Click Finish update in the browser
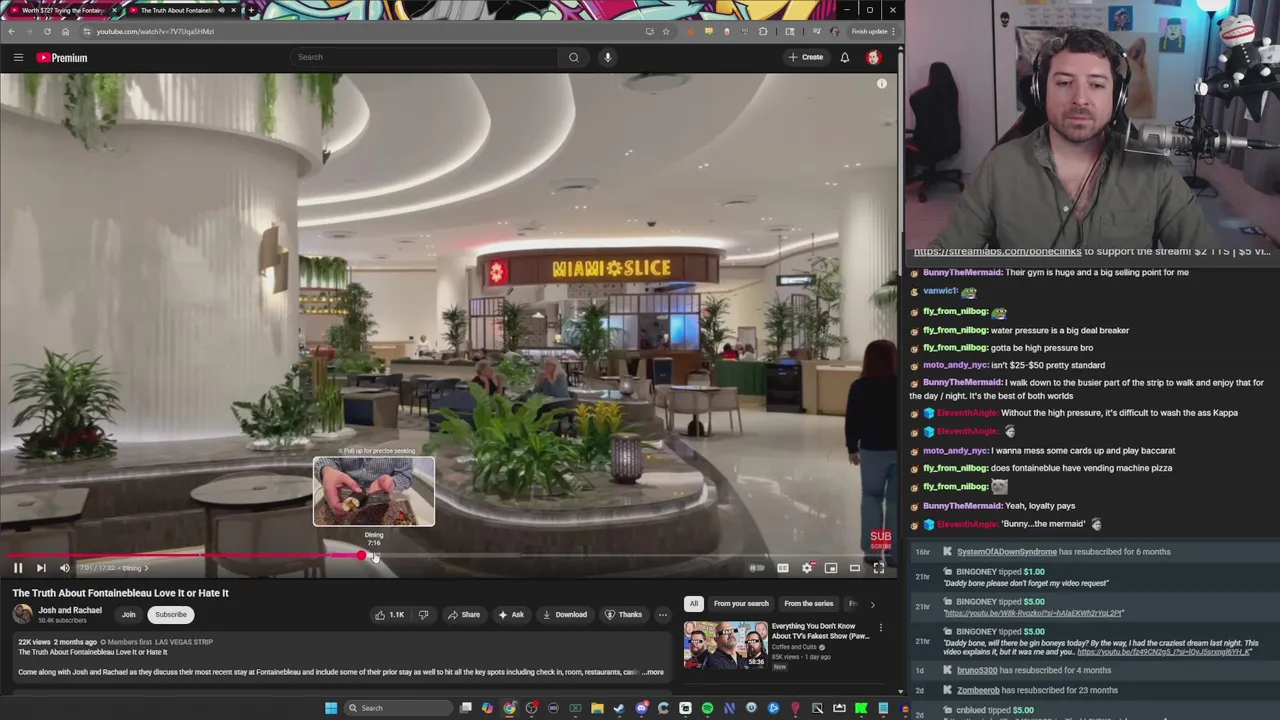Image resolution: width=1280 pixels, height=720 pixels. tap(872, 31)
